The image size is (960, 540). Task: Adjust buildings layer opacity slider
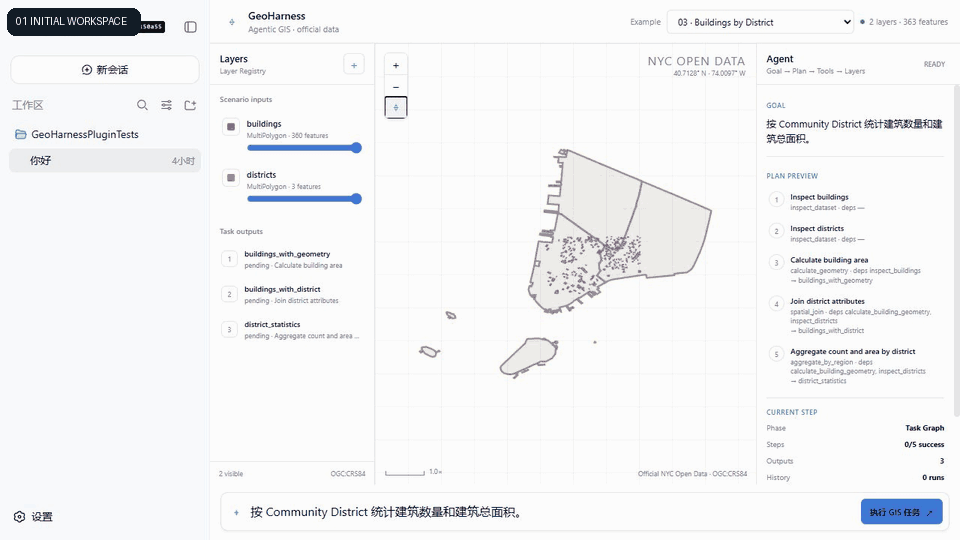click(304, 148)
